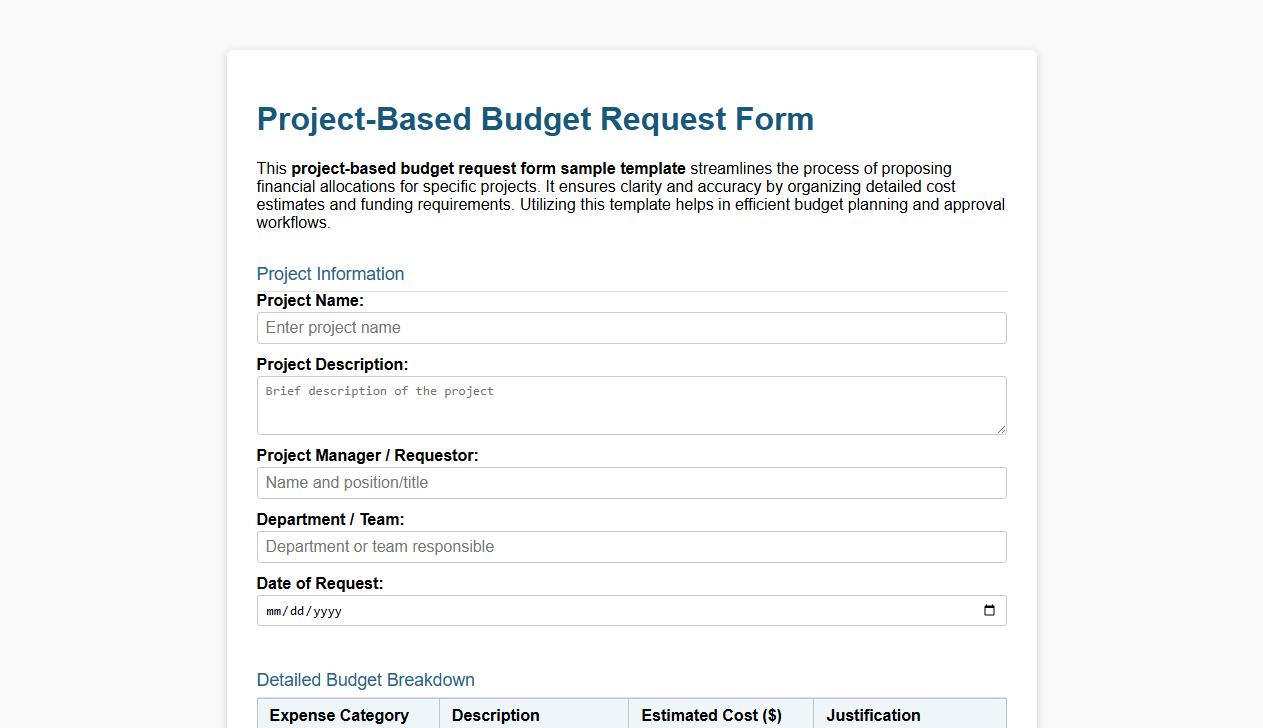Click the Project-Based Budget Request Form title
The width and height of the screenshot is (1263, 728).
pyautogui.click(x=535, y=119)
